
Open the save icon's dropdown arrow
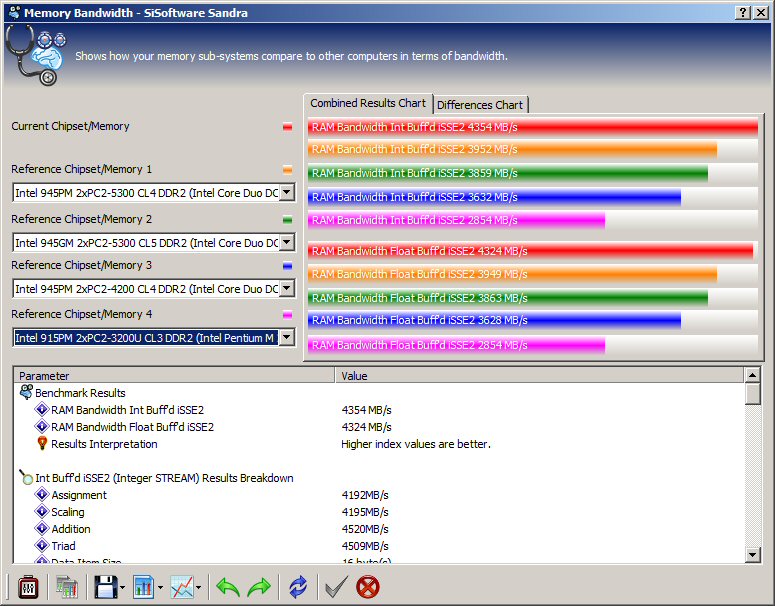point(122,588)
